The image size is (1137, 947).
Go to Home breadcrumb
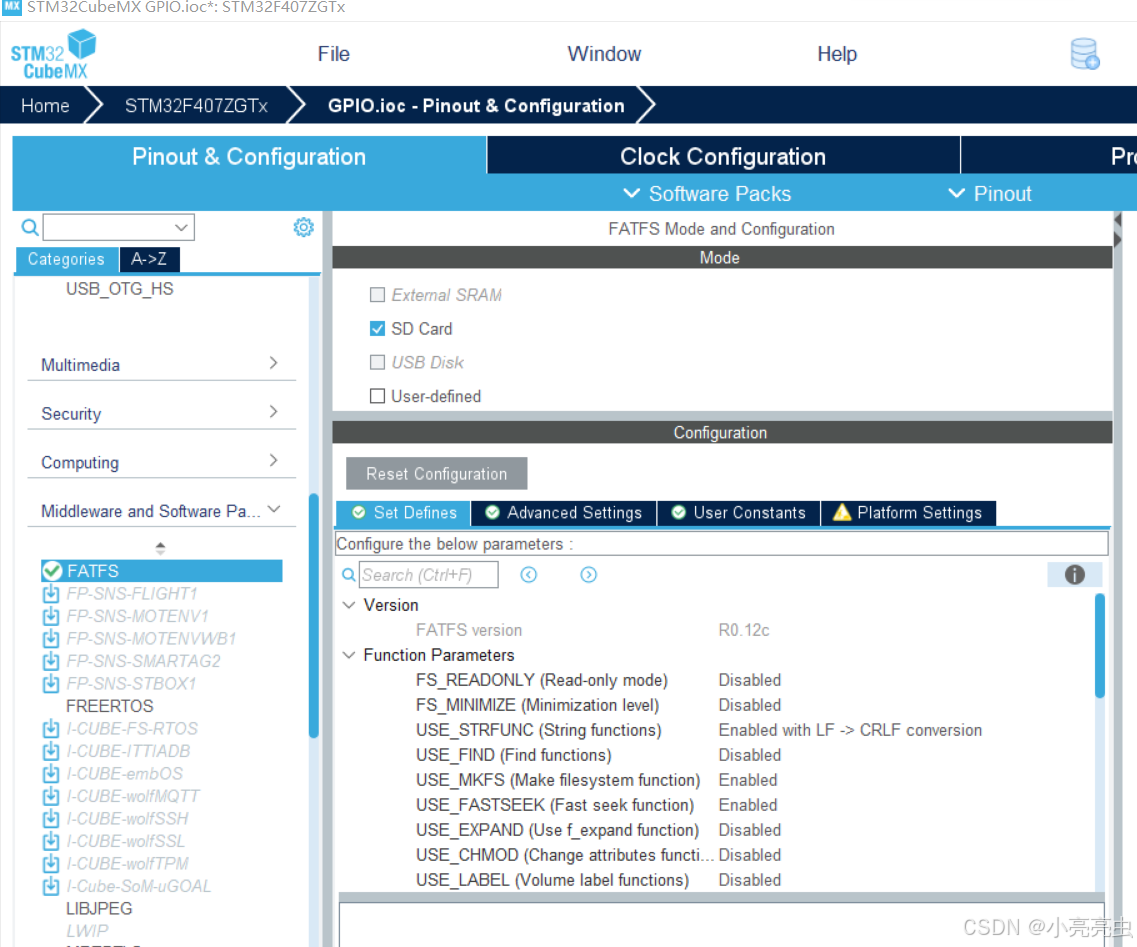click(45, 106)
